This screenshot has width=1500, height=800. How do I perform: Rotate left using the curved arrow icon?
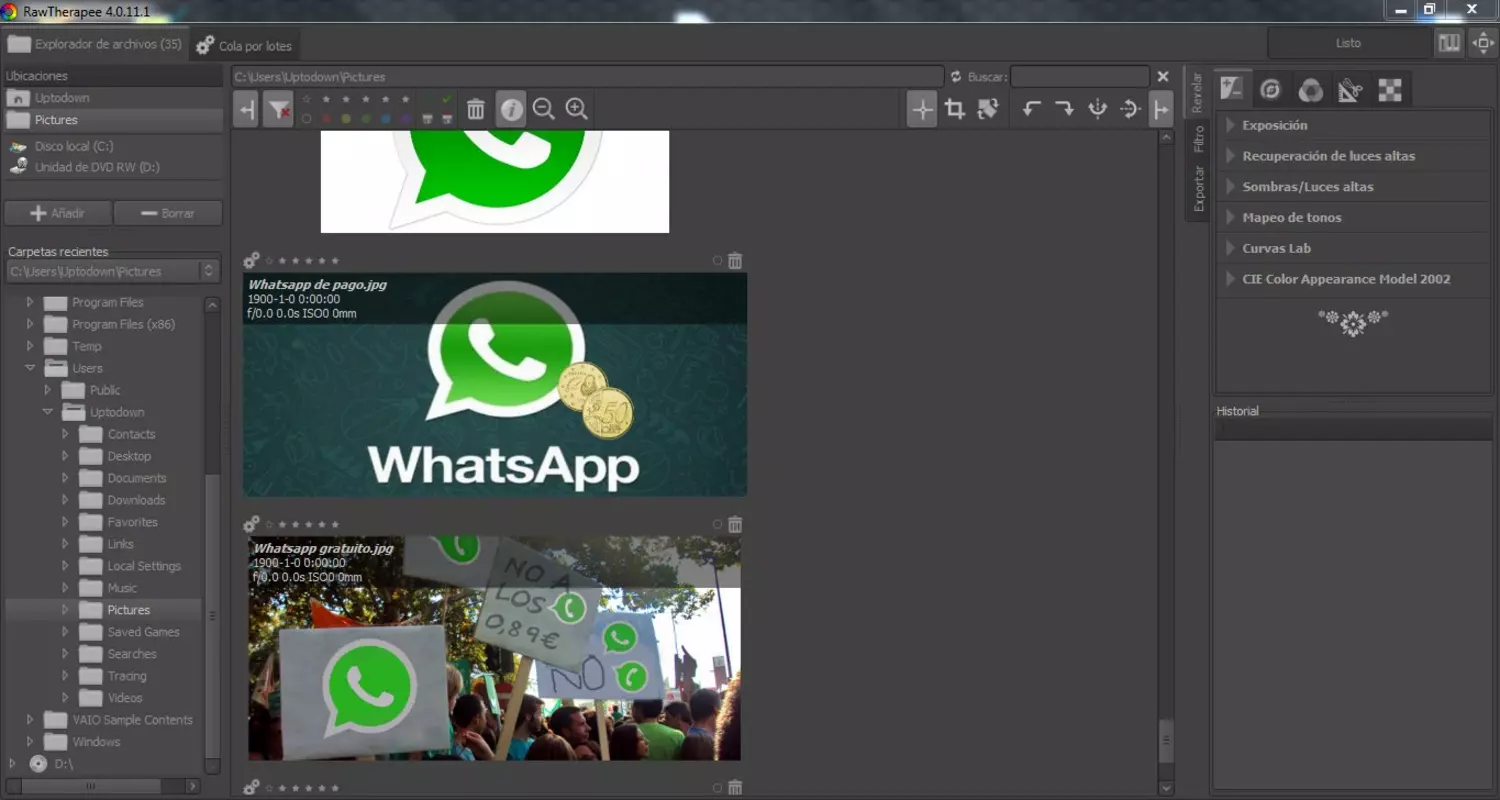(x=1032, y=109)
